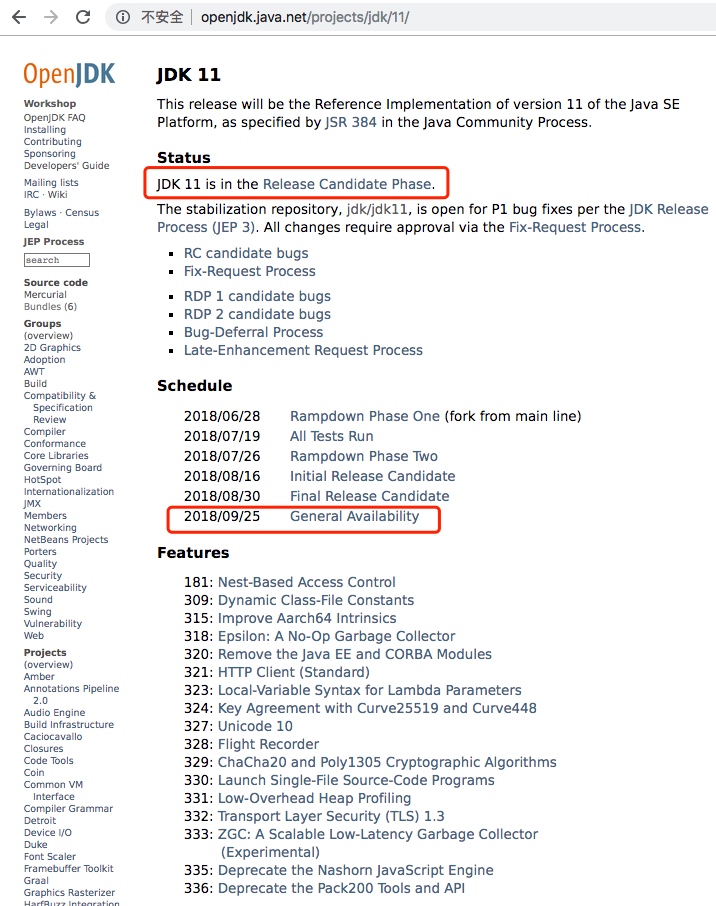Reload the page with the refresh icon

click(x=83, y=17)
